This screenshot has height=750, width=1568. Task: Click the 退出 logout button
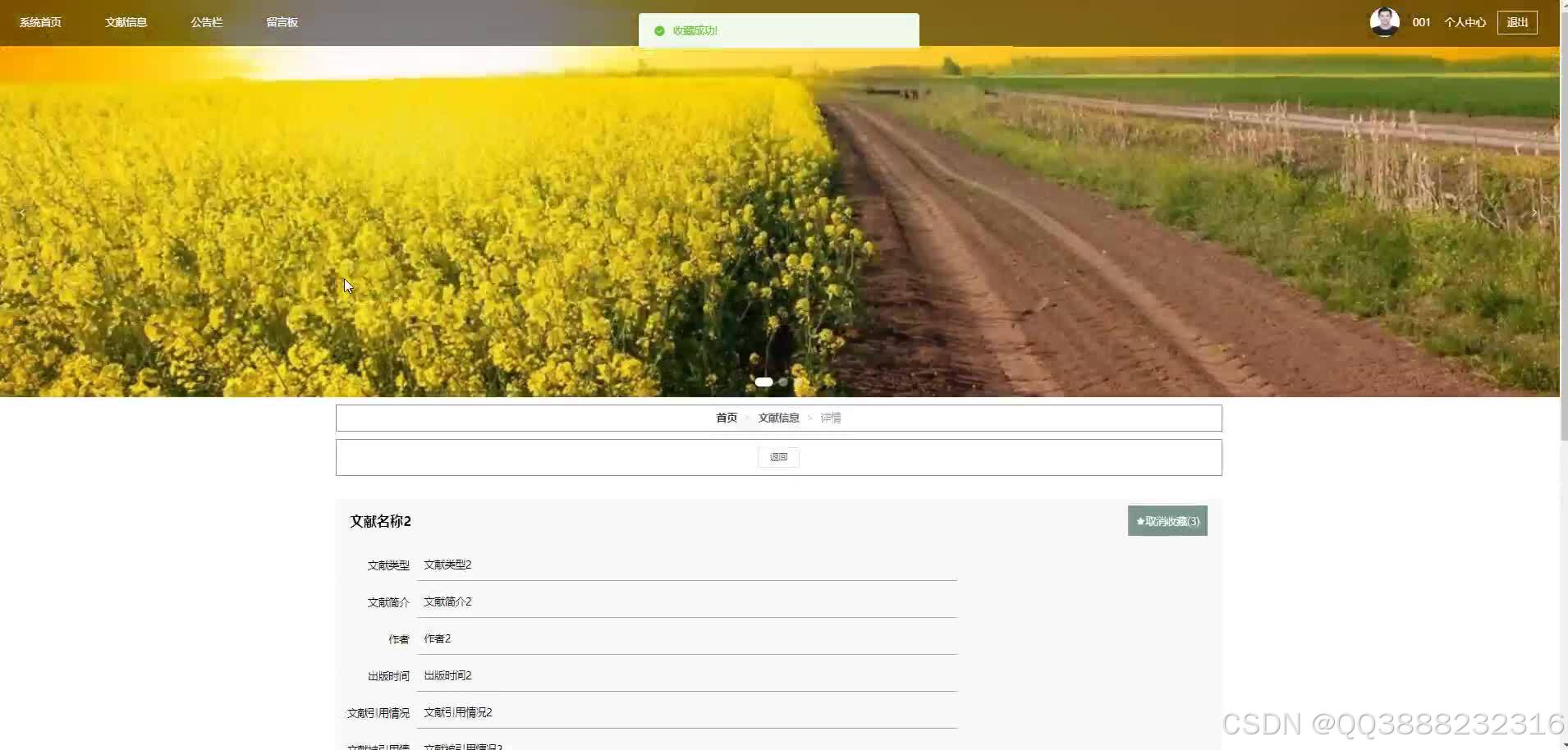(1517, 22)
